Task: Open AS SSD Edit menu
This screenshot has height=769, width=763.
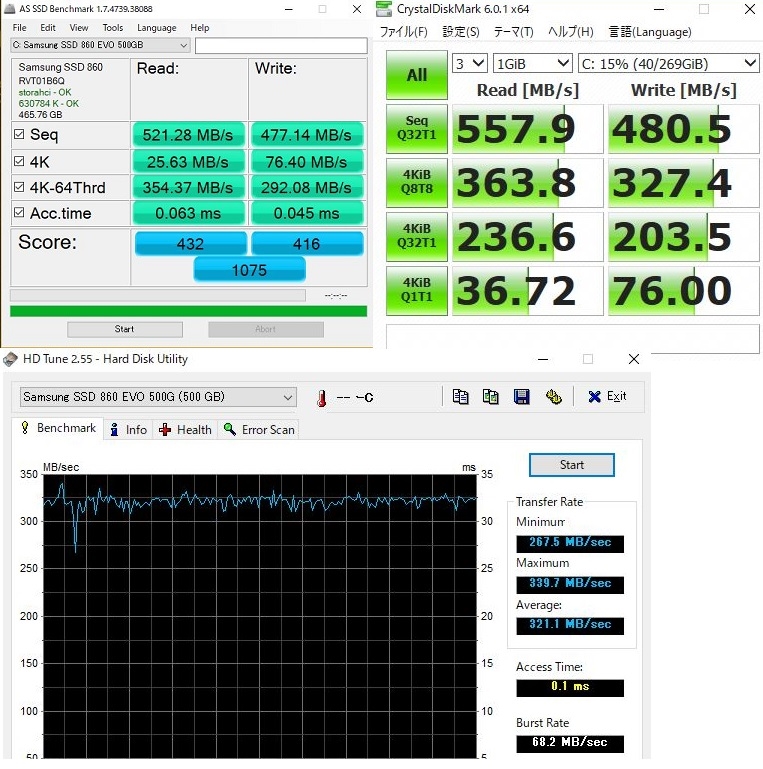Action: (x=48, y=28)
